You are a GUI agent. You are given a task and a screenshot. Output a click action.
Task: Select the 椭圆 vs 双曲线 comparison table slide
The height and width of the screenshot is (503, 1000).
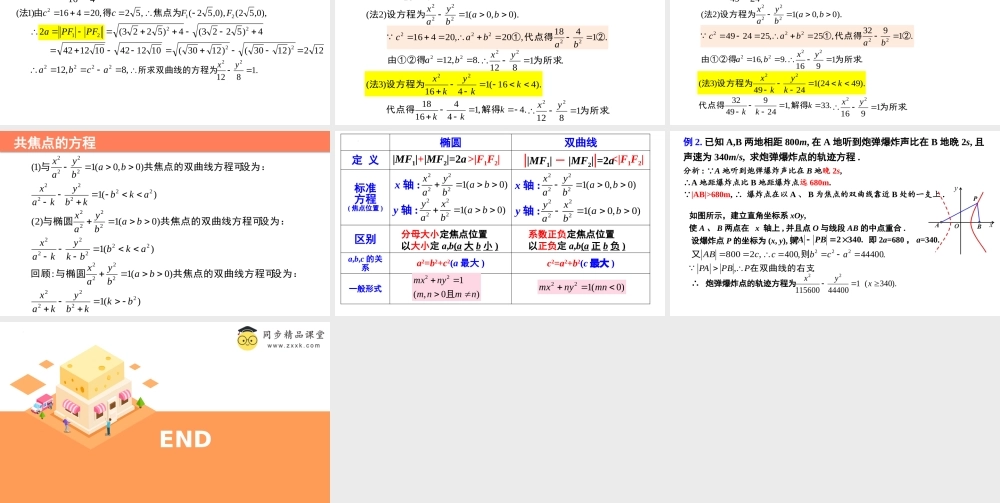point(499,224)
